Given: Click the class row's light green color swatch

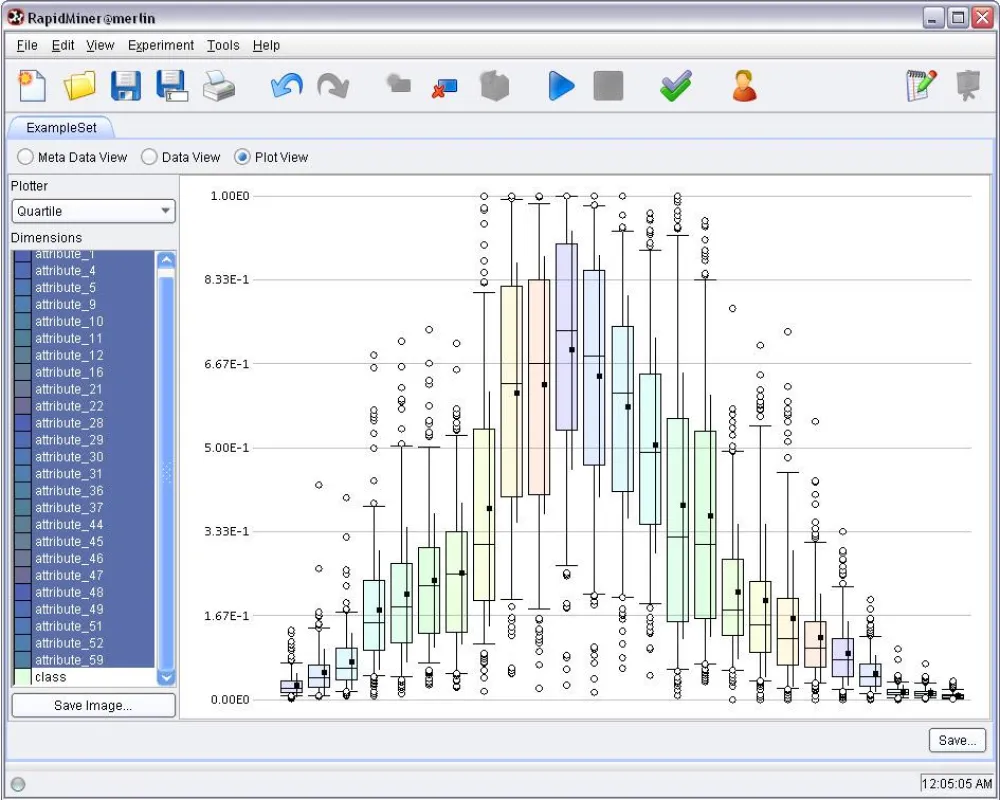Looking at the screenshot, I should pos(22,677).
